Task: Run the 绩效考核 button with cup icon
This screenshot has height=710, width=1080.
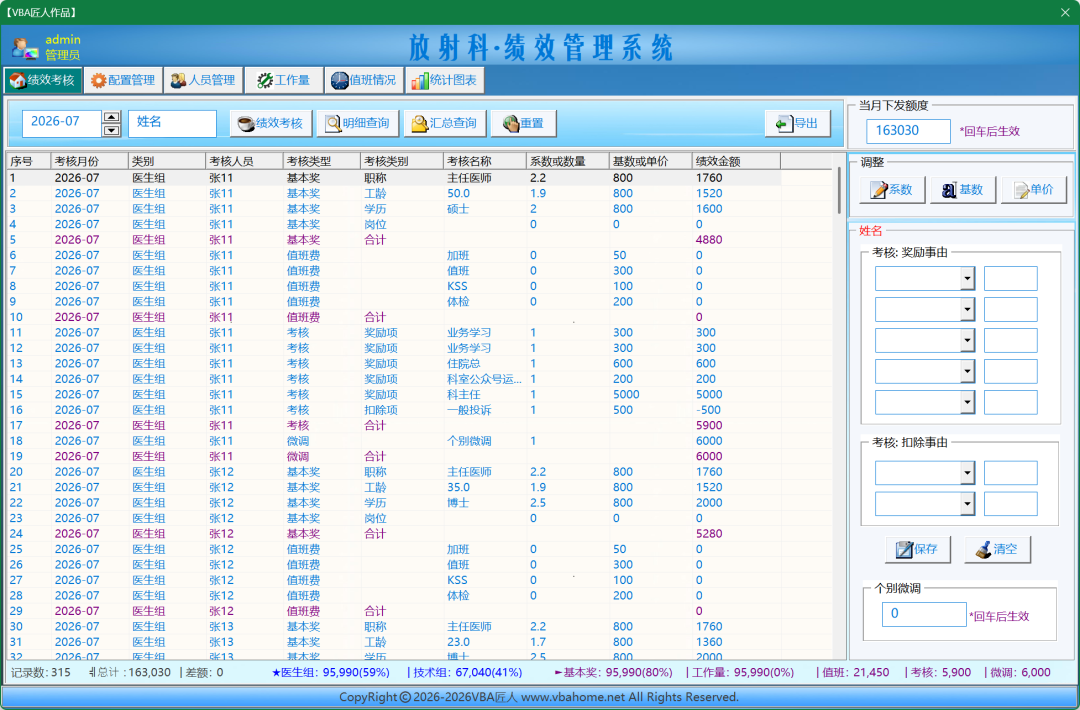Action: (271, 123)
